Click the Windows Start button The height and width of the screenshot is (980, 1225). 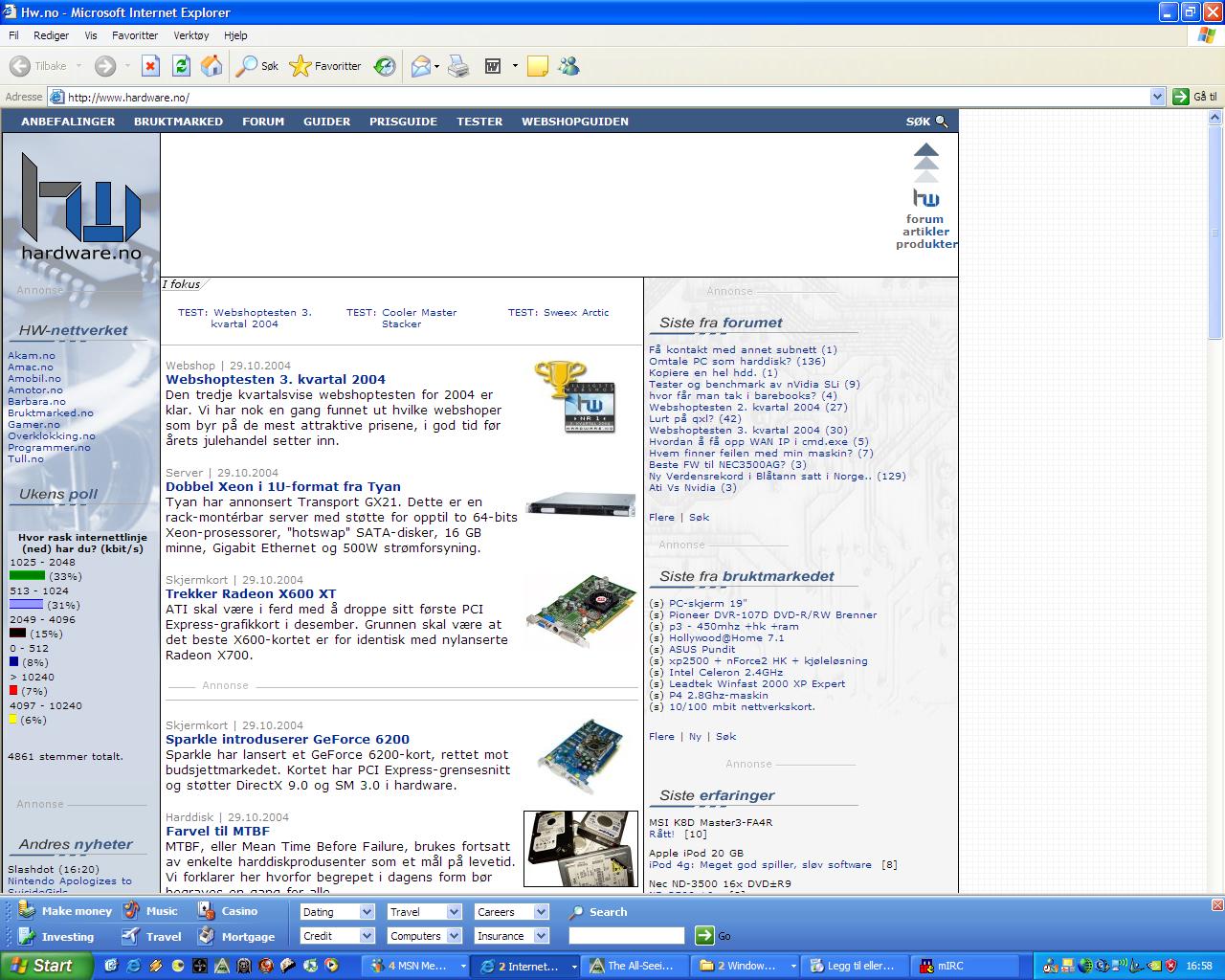click(x=46, y=966)
